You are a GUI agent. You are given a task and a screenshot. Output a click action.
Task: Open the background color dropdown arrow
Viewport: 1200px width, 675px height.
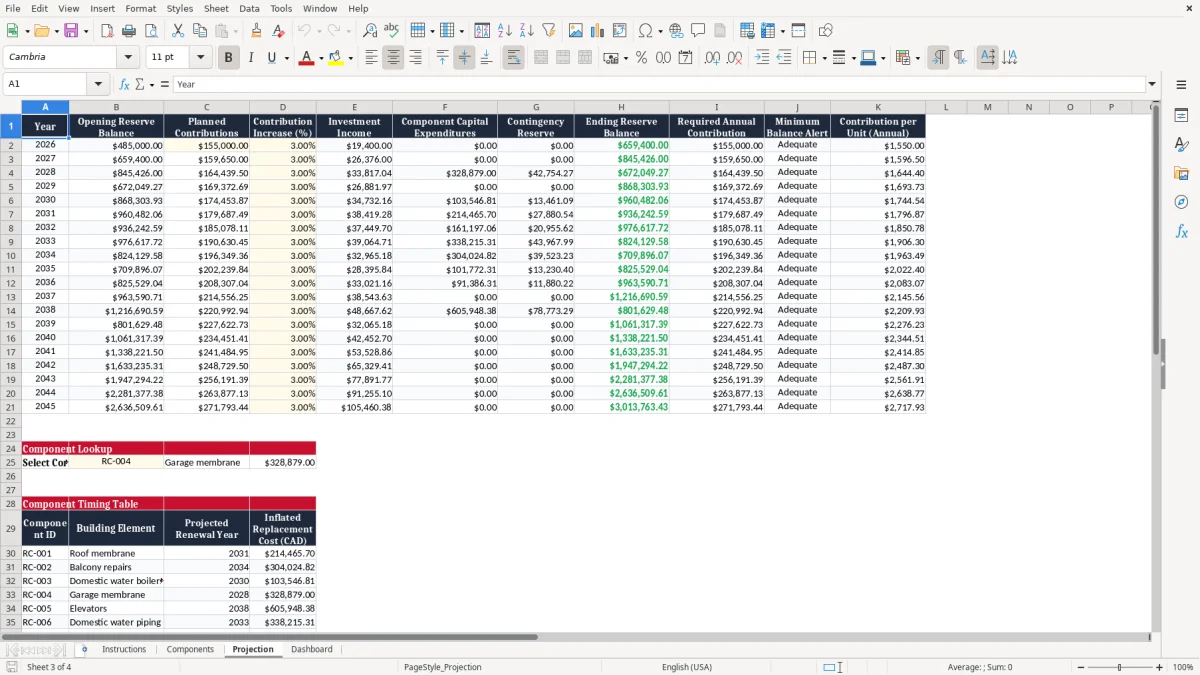point(350,58)
